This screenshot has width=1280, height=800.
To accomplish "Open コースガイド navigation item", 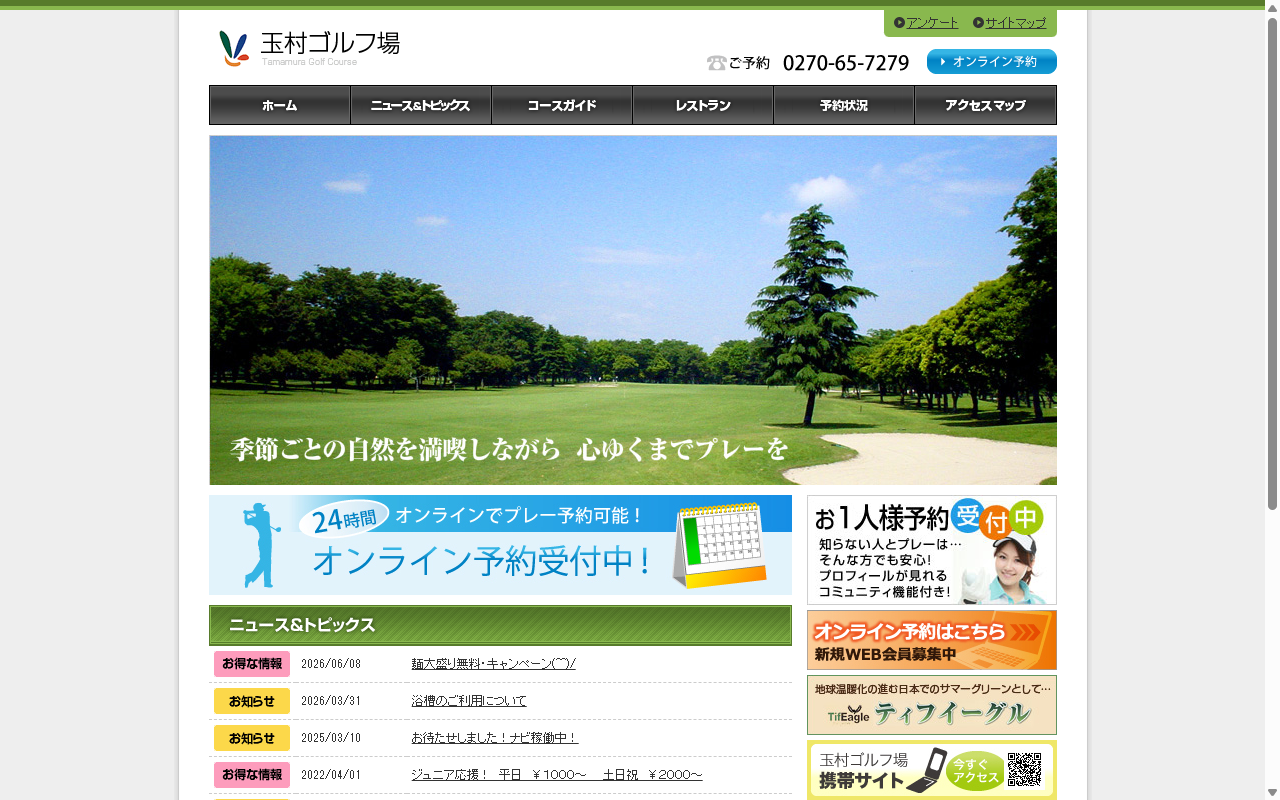I will click(x=562, y=105).
